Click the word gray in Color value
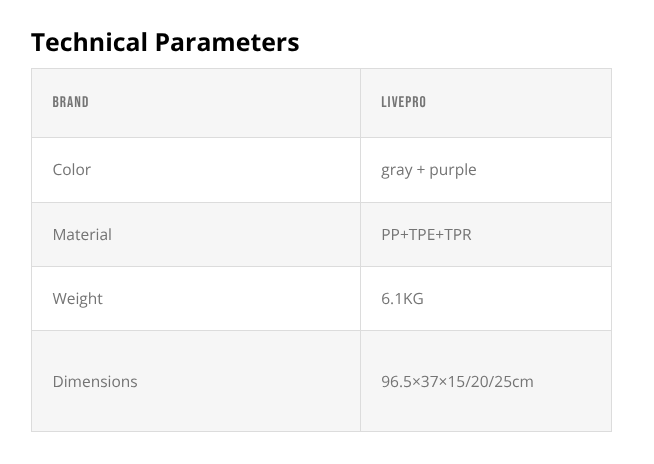Viewport: 654px width, 464px height. (x=396, y=170)
